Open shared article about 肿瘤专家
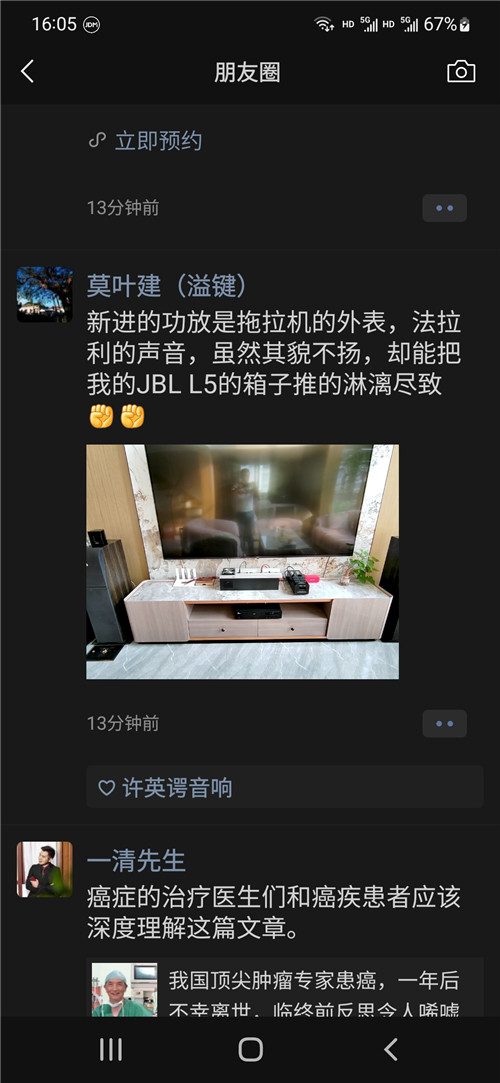Viewport: 500px width, 1083px height. [285, 990]
